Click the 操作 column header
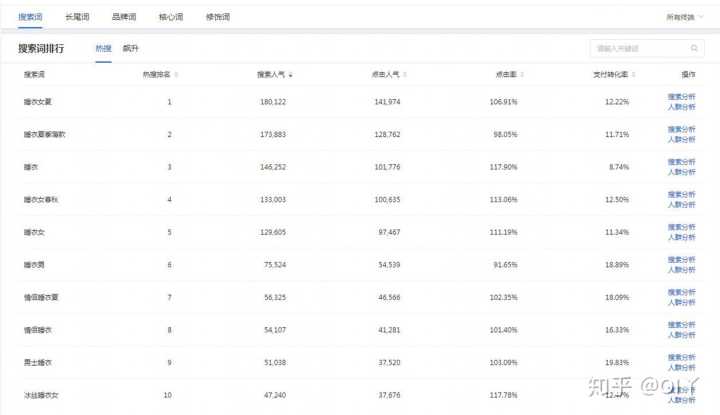 [x=688, y=75]
